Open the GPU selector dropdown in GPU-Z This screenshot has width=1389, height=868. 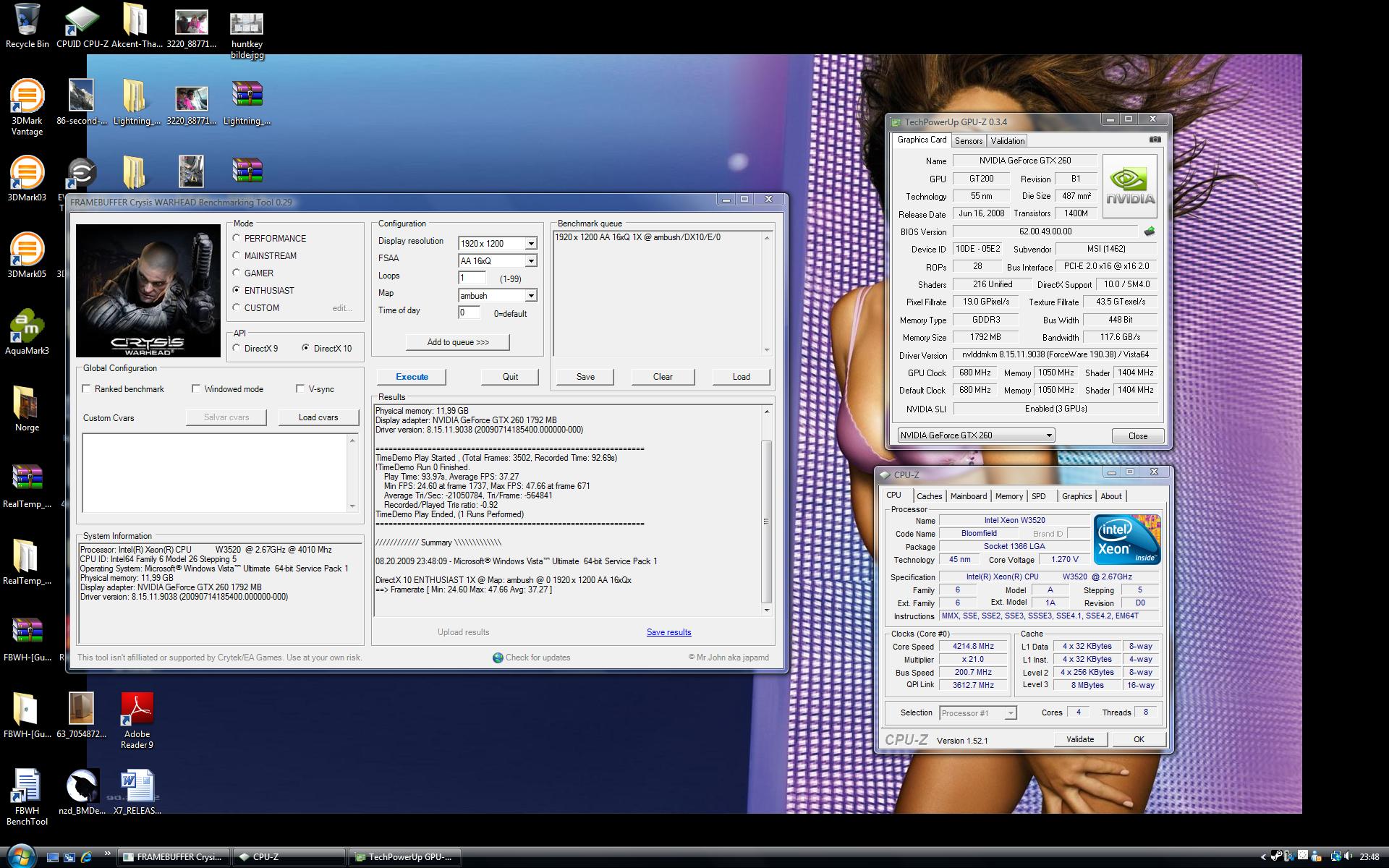pos(976,435)
